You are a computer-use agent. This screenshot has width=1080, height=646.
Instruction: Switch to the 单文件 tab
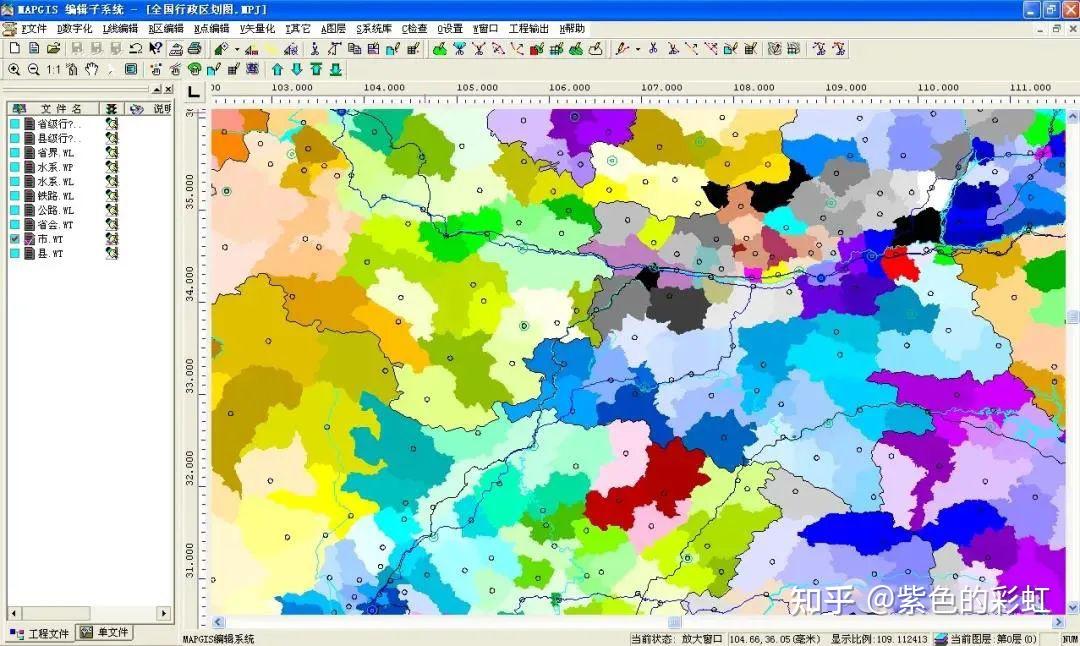pyautogui.click(x=105, y=632)
